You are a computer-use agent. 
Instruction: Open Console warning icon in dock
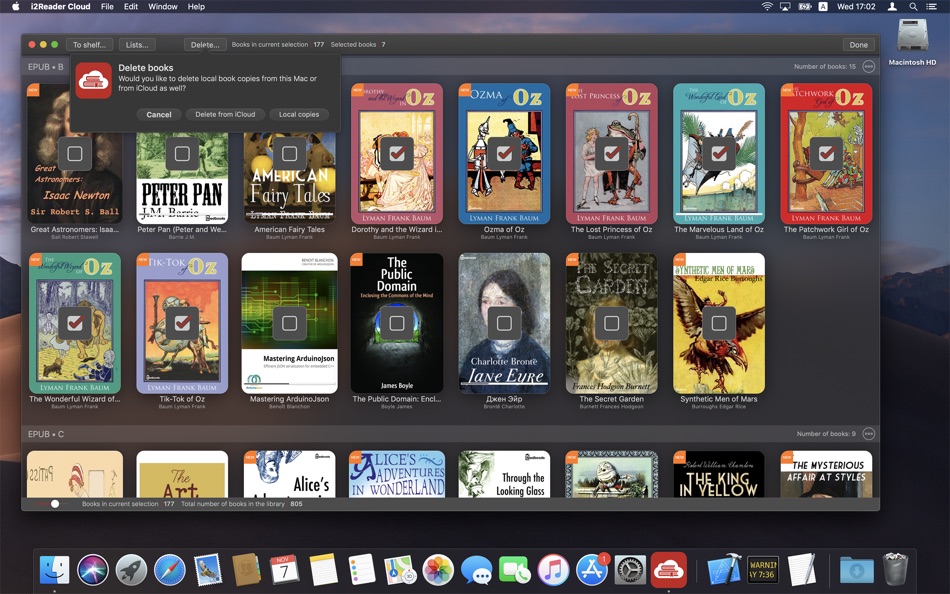click(x=763, y=570)
